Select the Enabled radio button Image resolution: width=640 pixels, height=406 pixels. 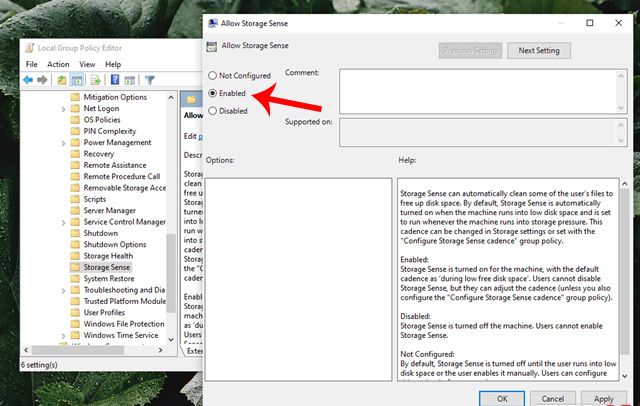point(212,93)
